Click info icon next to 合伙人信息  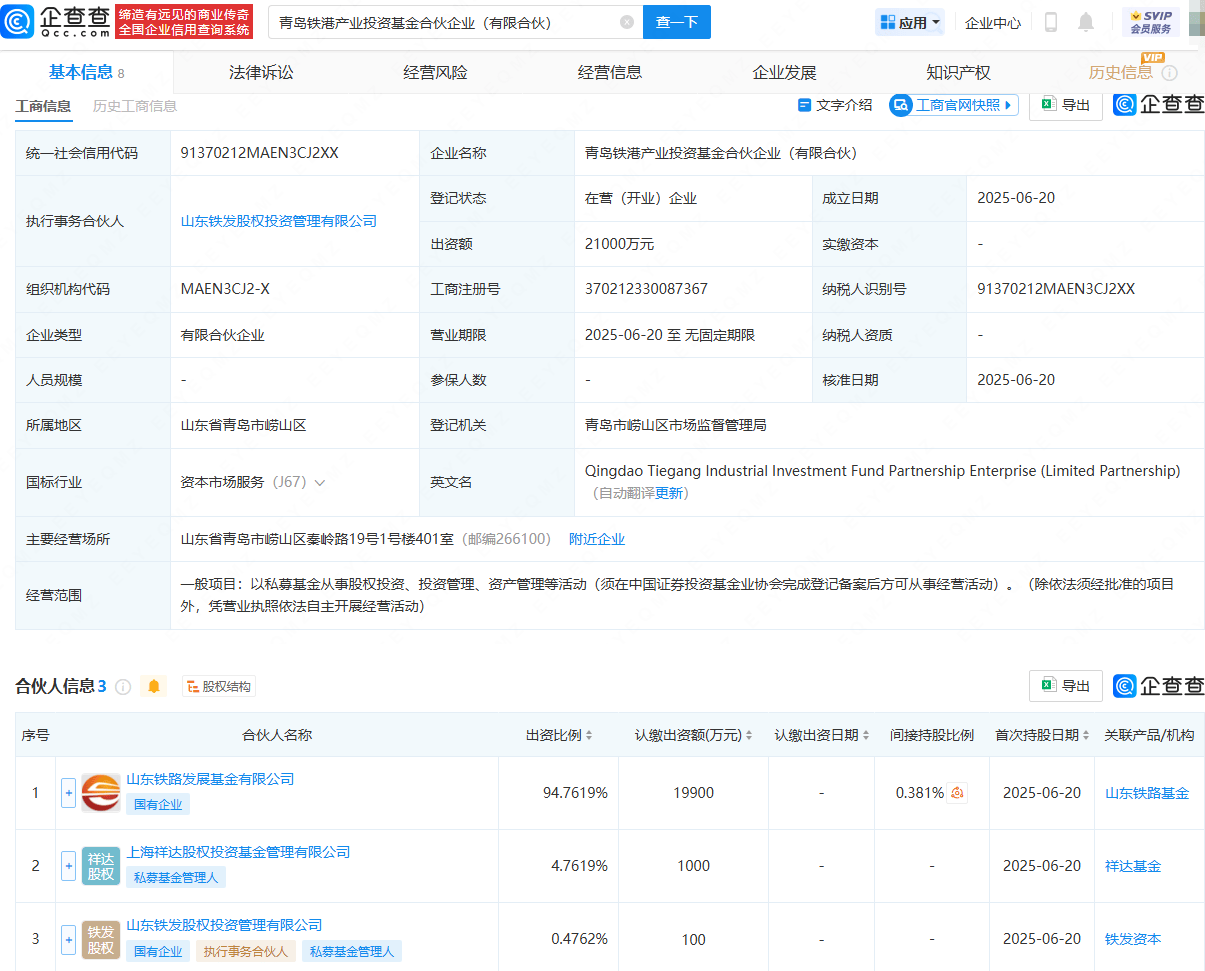coord(123,687)
